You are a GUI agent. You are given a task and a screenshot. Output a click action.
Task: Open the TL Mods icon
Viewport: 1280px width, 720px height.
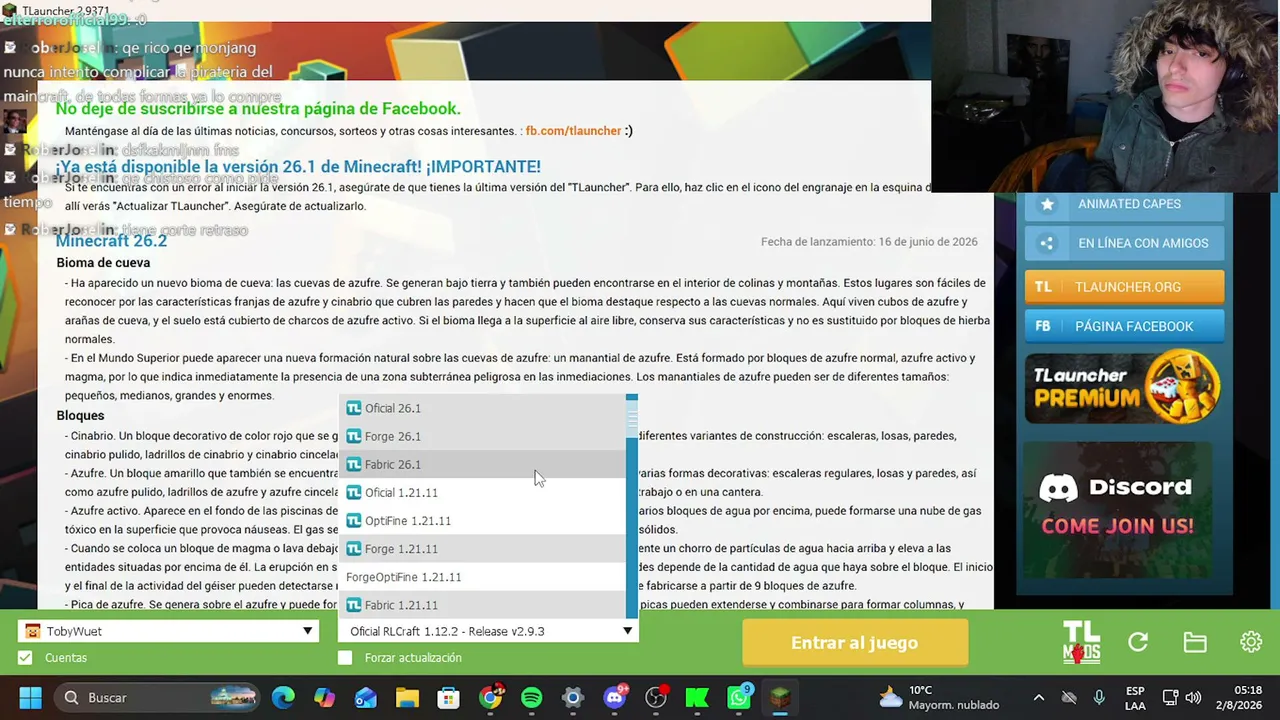point(1081,642)
